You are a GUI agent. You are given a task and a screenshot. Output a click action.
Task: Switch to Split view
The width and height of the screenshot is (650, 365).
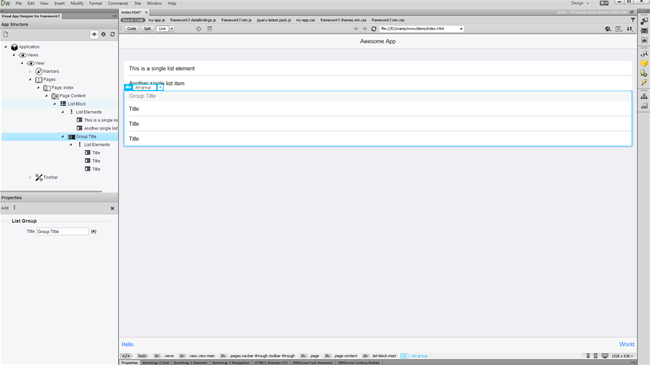[147, 29]
